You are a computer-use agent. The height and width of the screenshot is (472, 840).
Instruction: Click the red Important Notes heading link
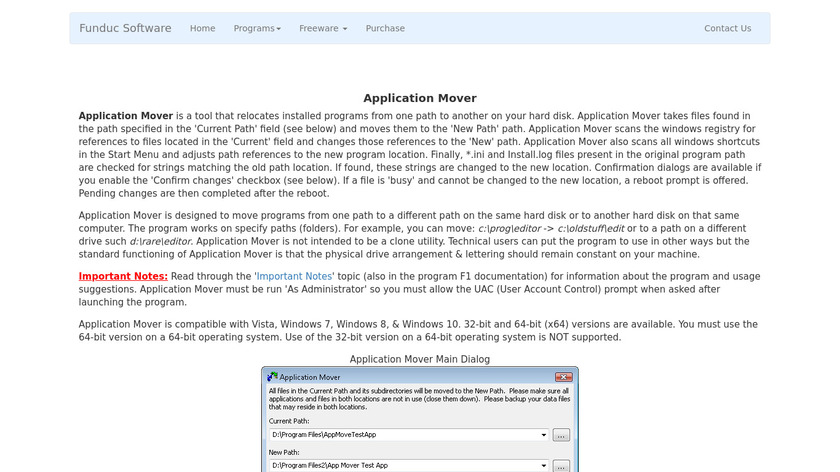pyautogui.click(x=123, y=276)
